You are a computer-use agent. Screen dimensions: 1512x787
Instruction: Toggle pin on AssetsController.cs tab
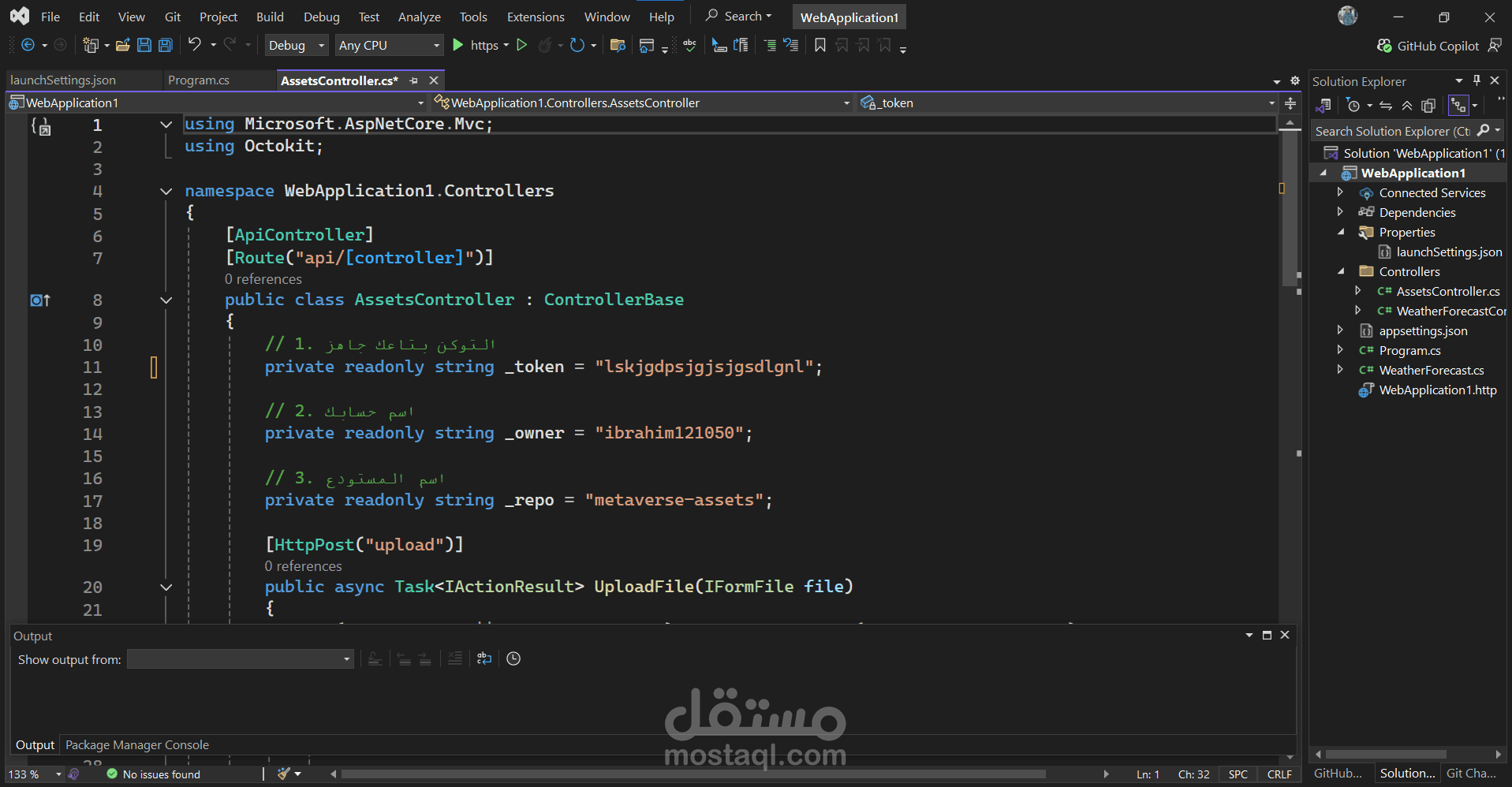point(413,80)
